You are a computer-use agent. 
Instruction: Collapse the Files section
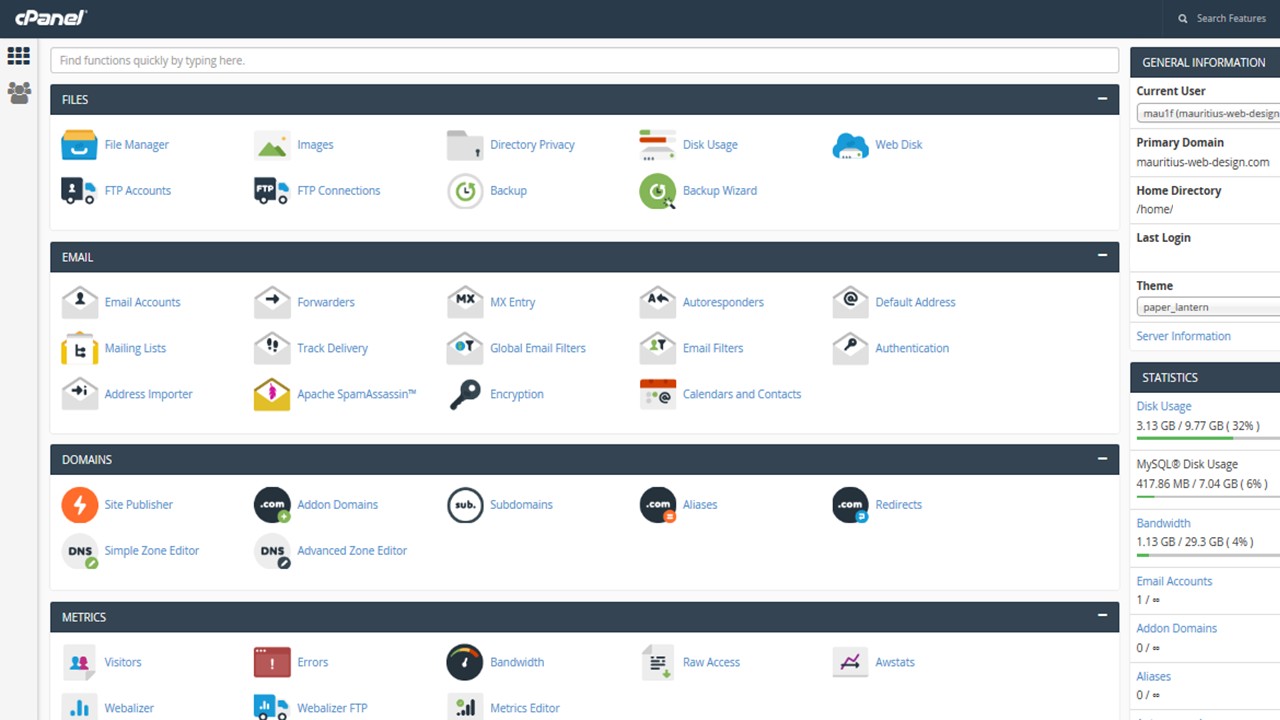tap(1102, 99)
